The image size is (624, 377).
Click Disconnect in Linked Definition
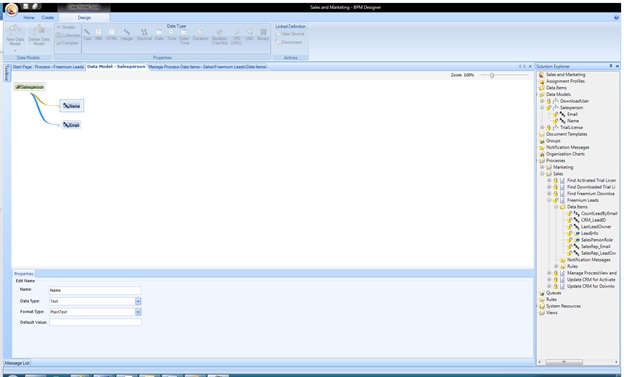[289, 42]
